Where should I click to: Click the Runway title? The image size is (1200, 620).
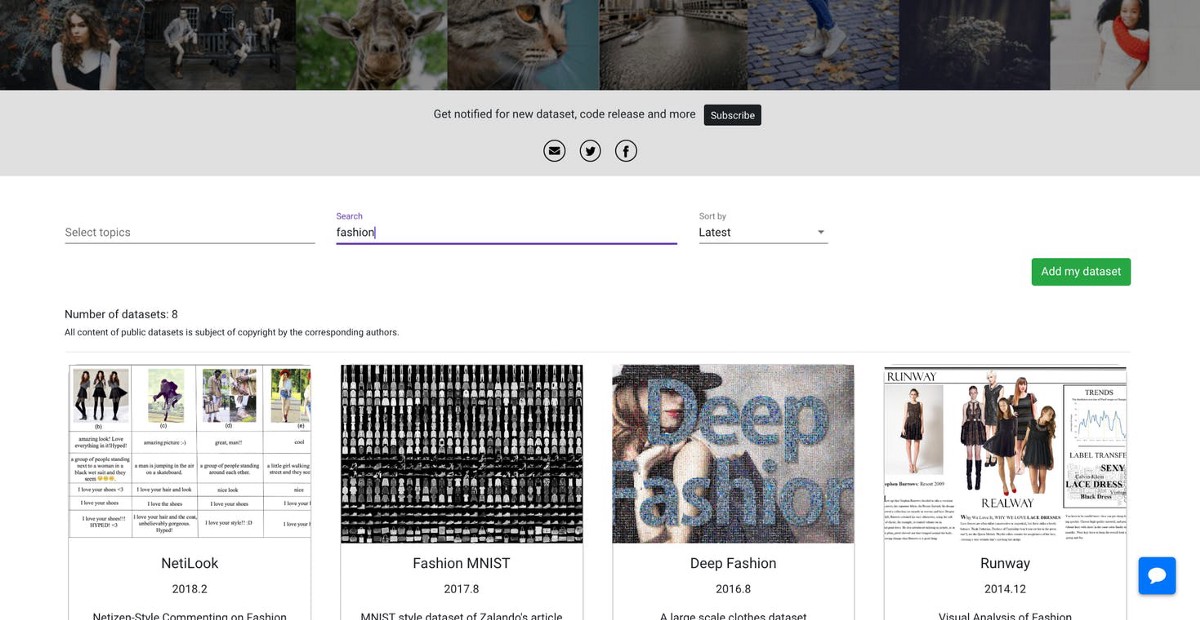click(1005, 563)
